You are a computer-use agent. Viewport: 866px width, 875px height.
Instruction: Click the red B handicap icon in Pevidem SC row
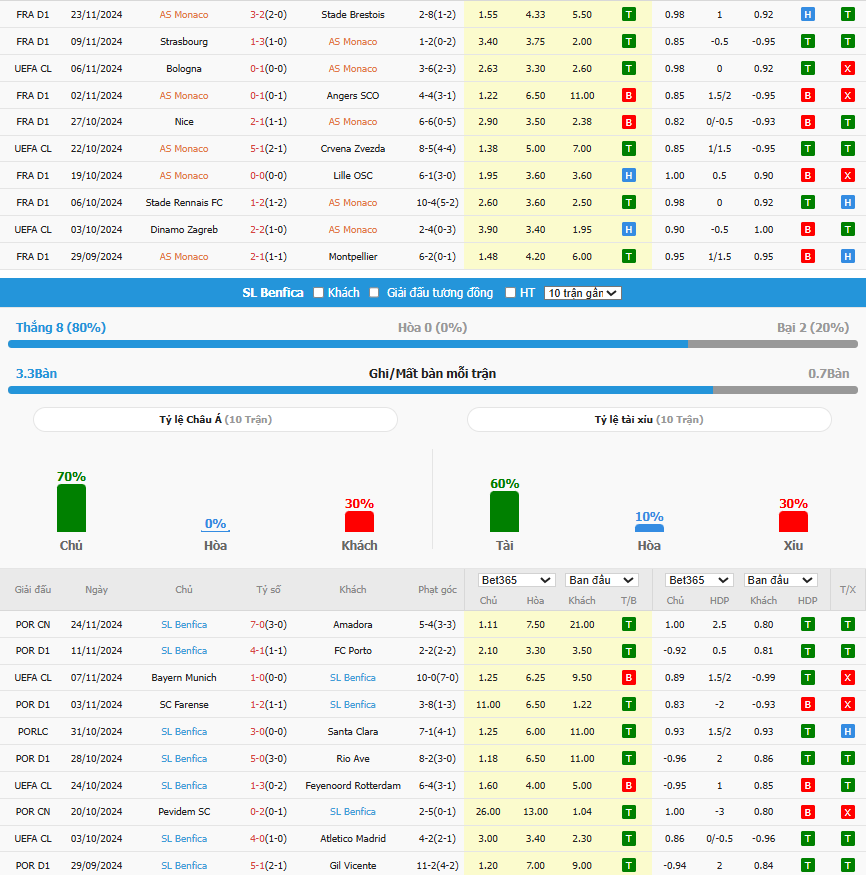pos(807,812)
